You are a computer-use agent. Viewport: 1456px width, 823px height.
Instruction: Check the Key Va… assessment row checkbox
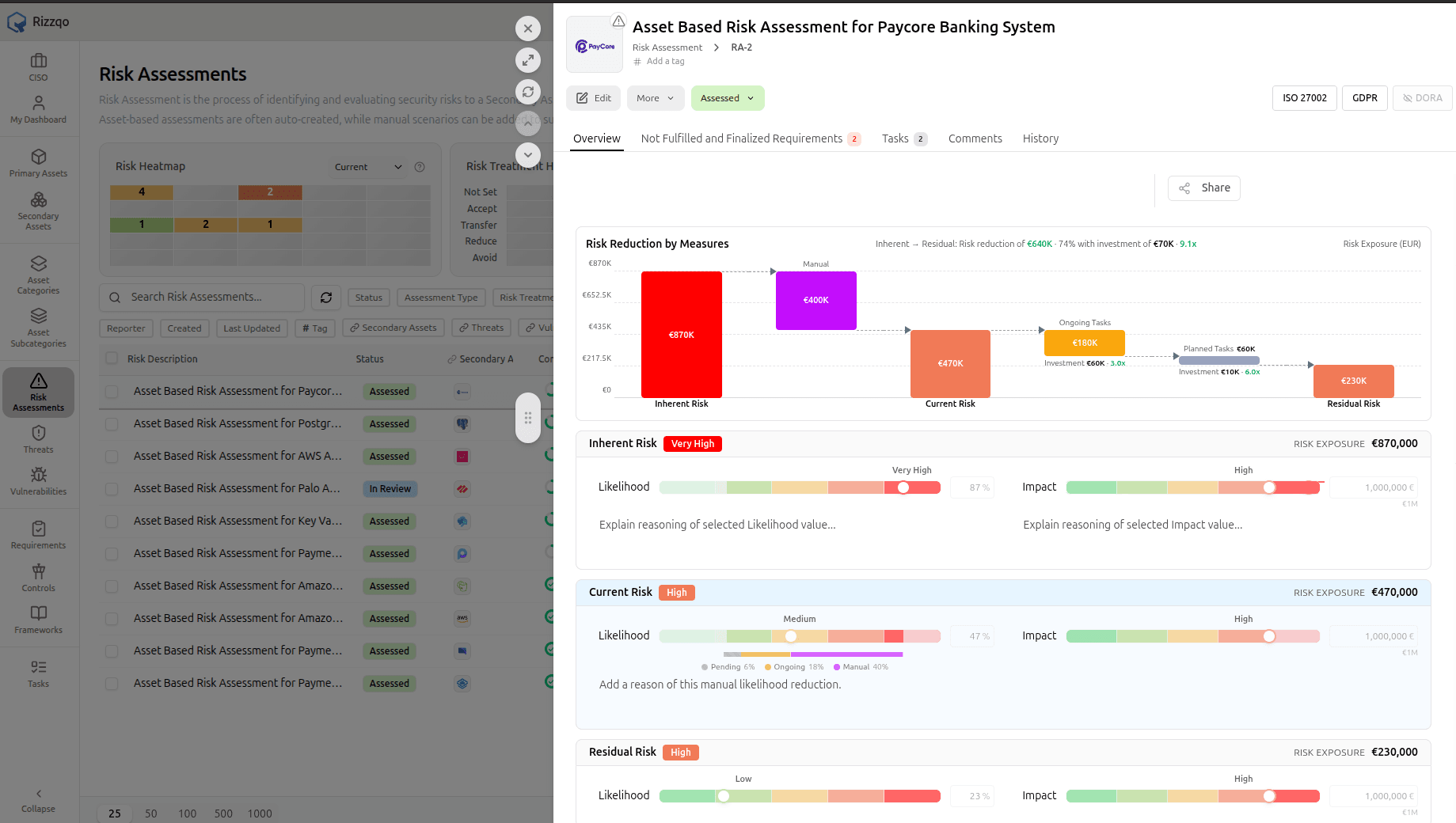[x=112, y=521]
